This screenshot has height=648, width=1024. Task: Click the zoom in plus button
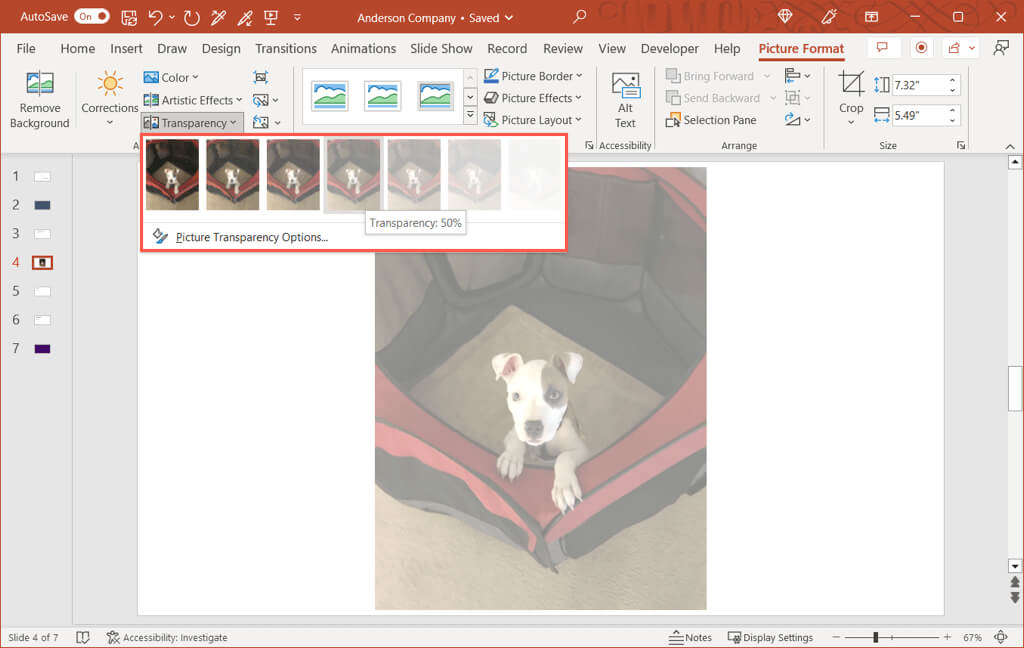tap(947, 637)
